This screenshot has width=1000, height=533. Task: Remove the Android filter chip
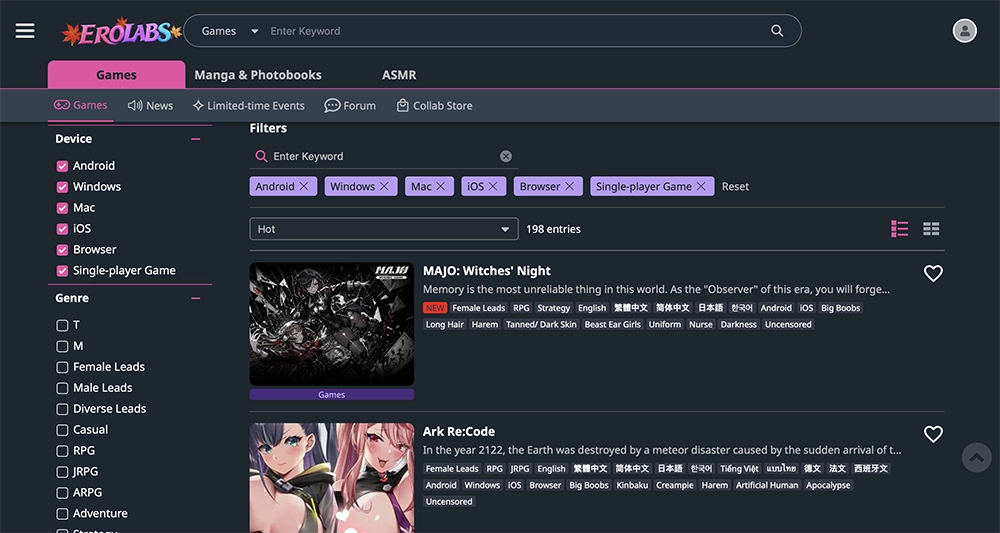304,186
